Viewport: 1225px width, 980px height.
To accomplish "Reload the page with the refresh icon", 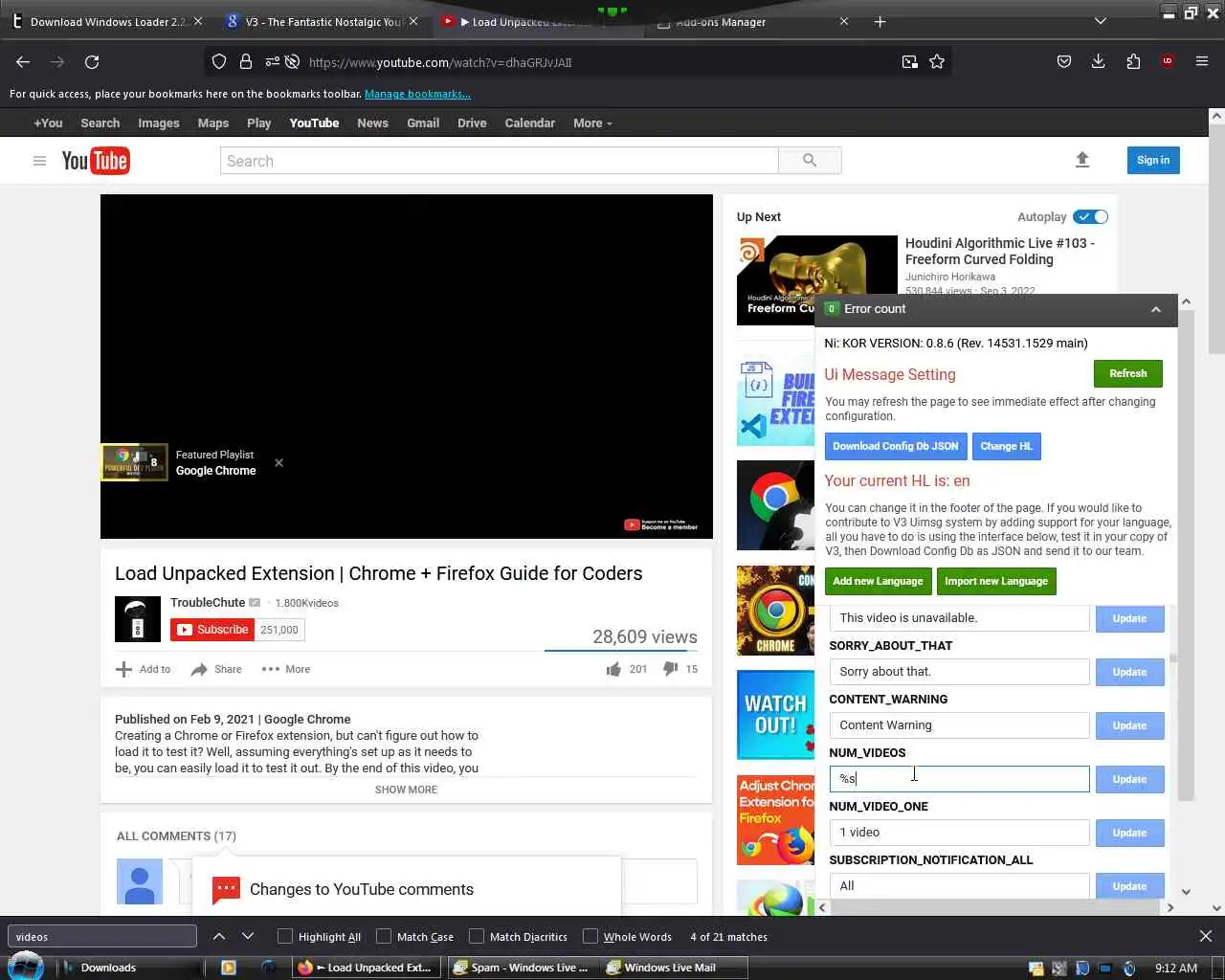I will 92,62.
